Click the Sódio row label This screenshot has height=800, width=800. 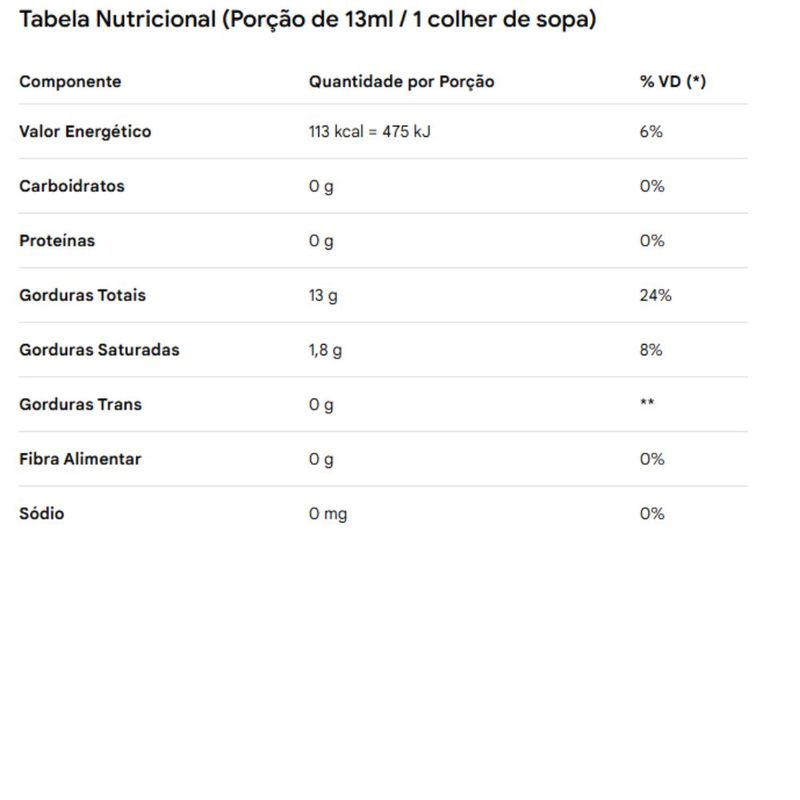(x=42, y=513)
